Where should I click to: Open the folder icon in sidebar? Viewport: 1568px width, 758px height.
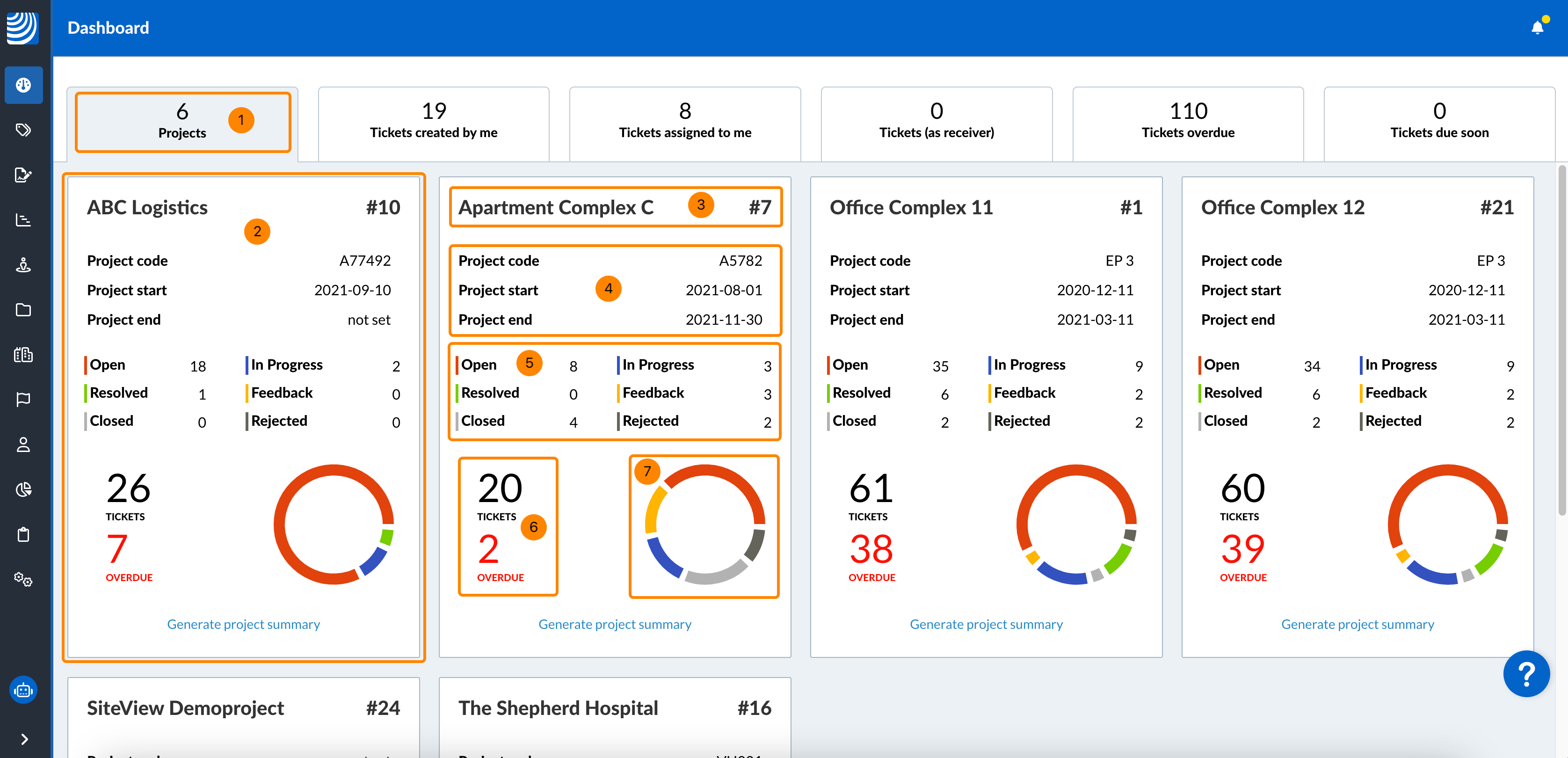(23, 310)
